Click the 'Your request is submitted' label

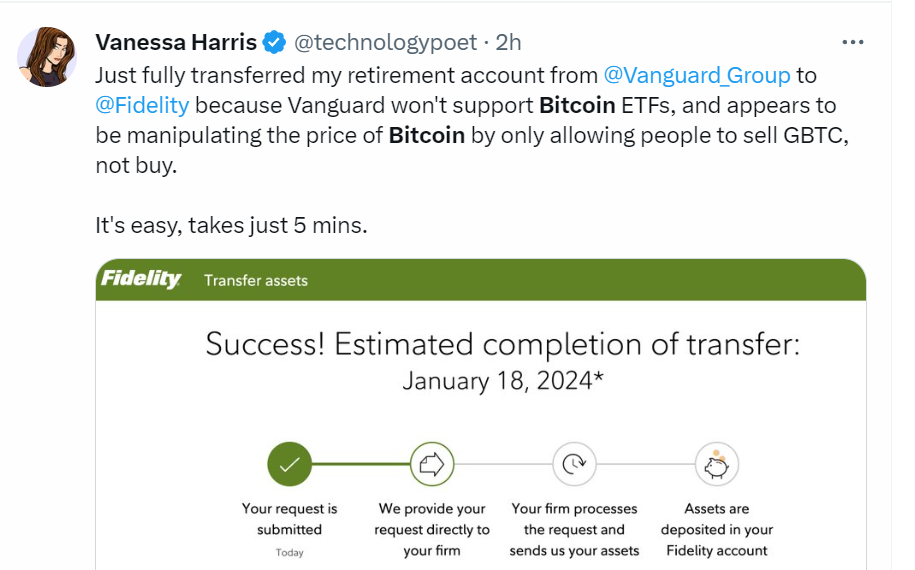point(289,519)
